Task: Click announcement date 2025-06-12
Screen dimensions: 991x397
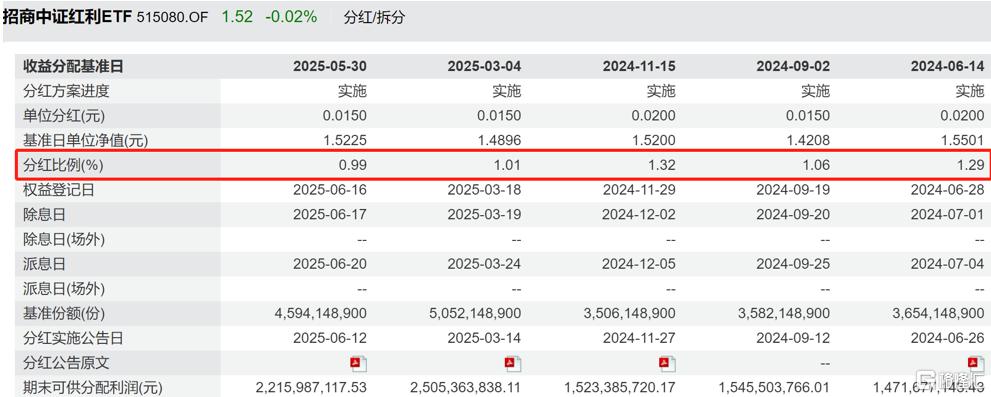Action: click(329, 338)
